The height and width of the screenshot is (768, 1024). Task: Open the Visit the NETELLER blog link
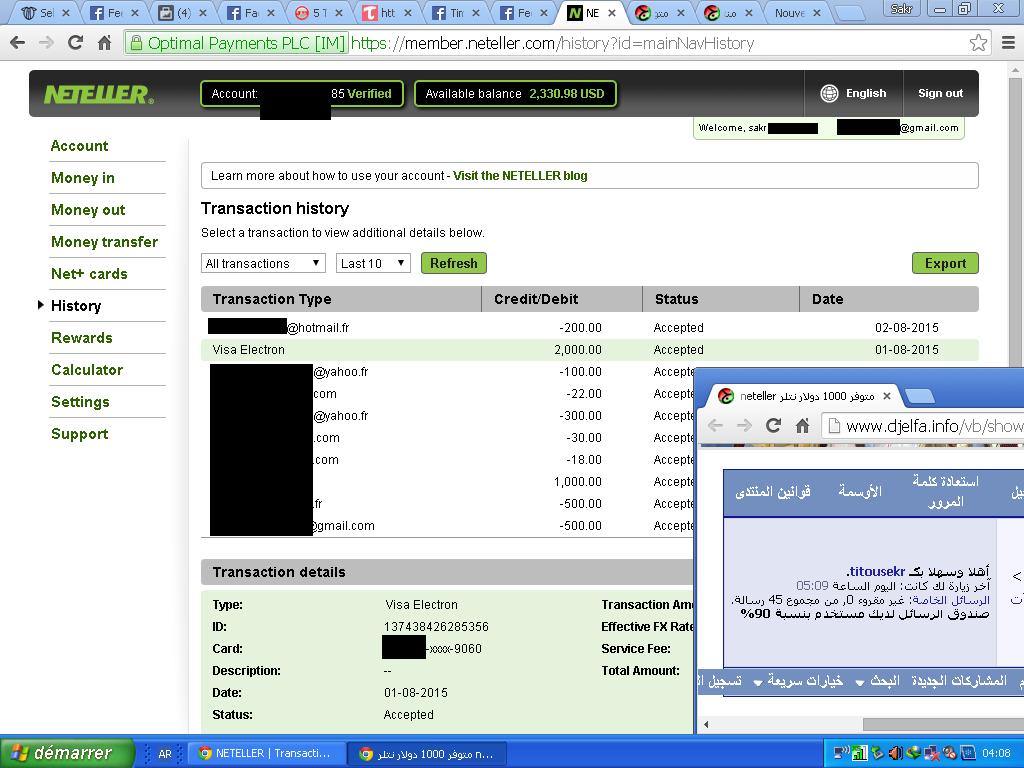click(520, 176)
